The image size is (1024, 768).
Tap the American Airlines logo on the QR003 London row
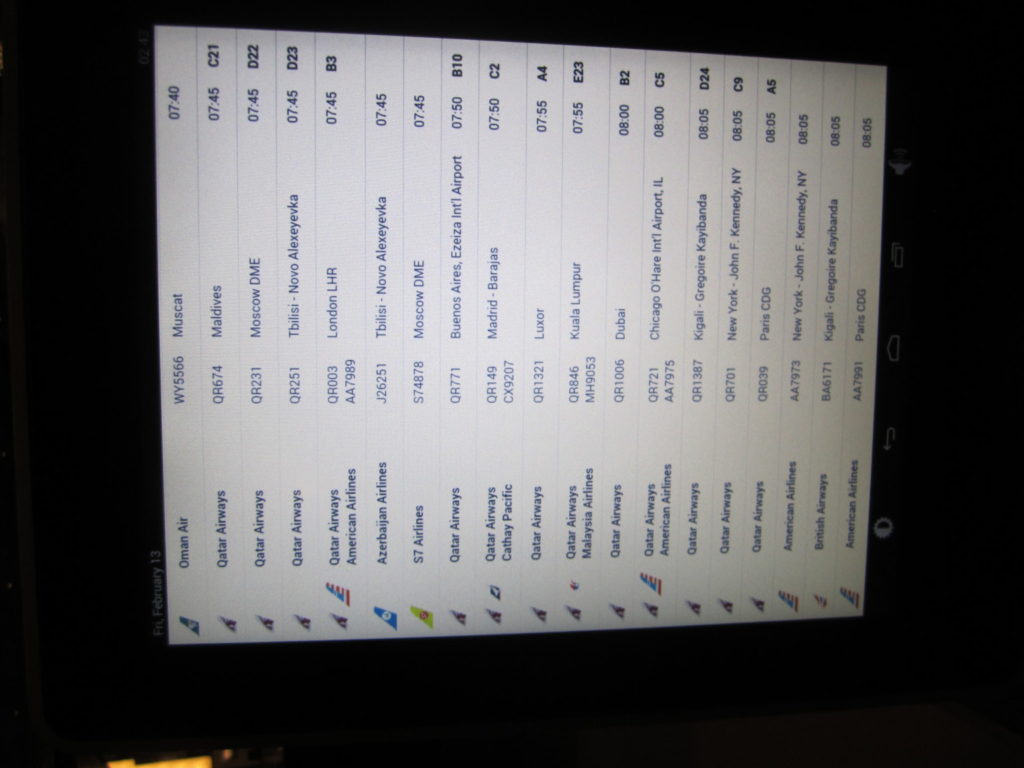click(337, 594)
